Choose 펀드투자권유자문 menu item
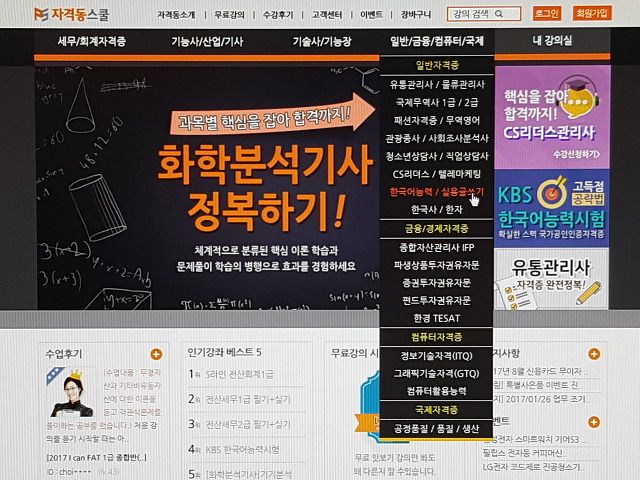This screenshot has height=480, width=640. click(437, 300)
